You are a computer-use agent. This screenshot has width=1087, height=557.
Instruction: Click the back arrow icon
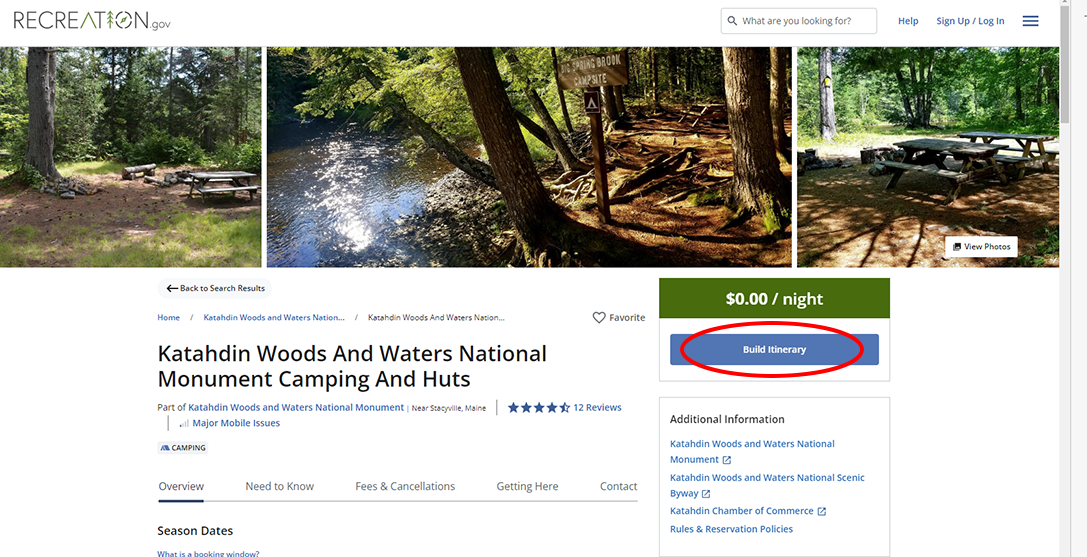(x=172, y=289)
